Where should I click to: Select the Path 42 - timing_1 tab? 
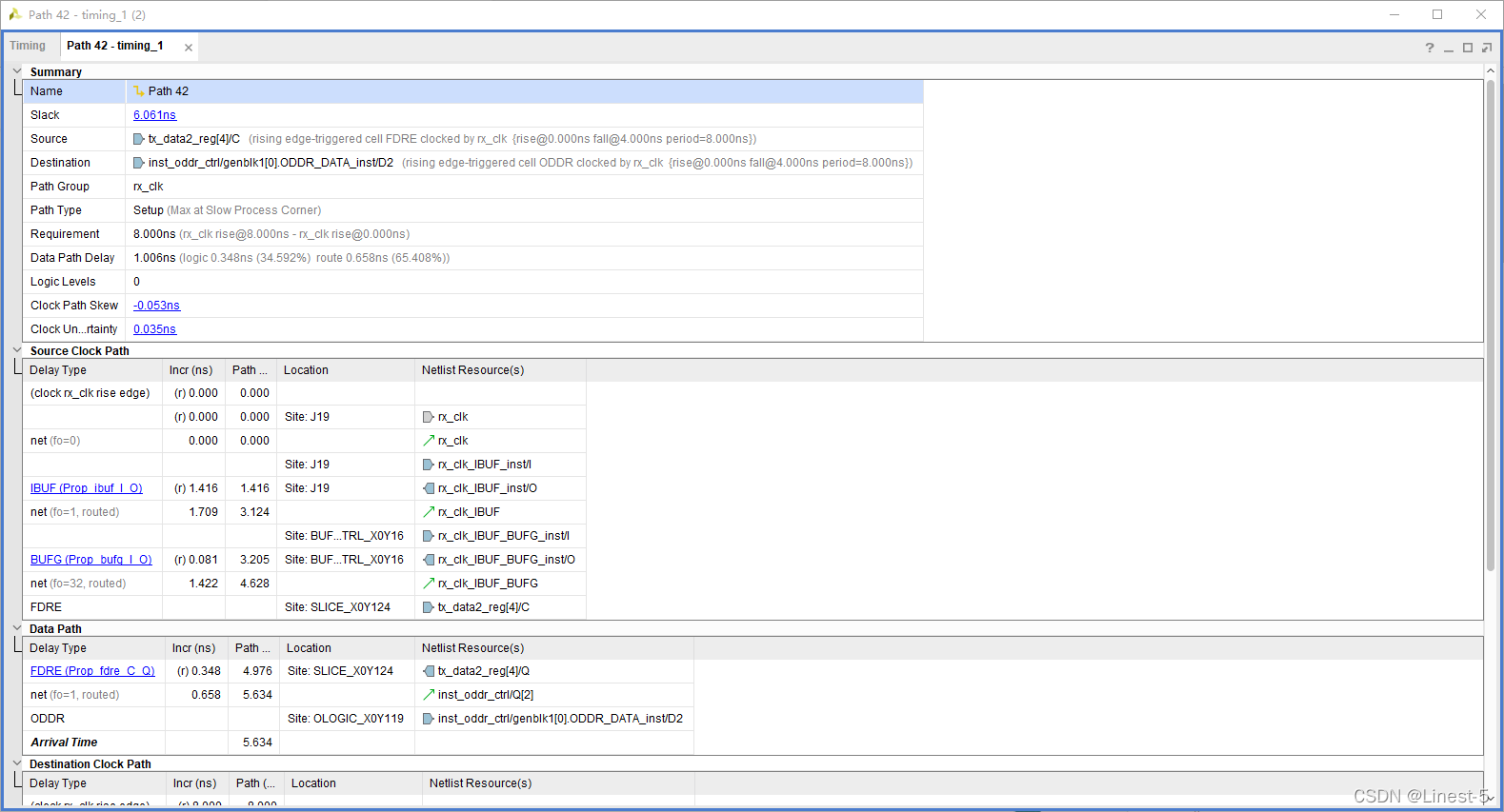point(115,46)
